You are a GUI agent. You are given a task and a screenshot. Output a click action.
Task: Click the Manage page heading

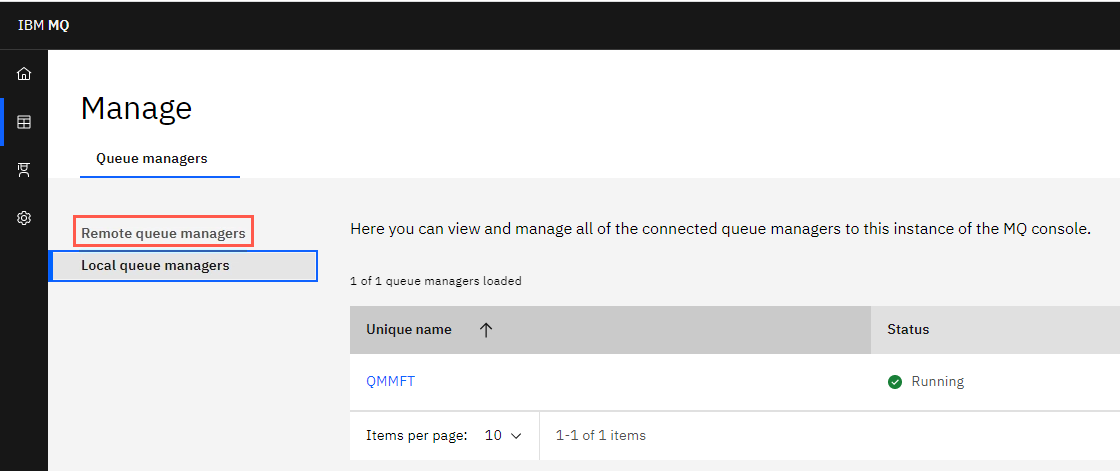[136, 108]
